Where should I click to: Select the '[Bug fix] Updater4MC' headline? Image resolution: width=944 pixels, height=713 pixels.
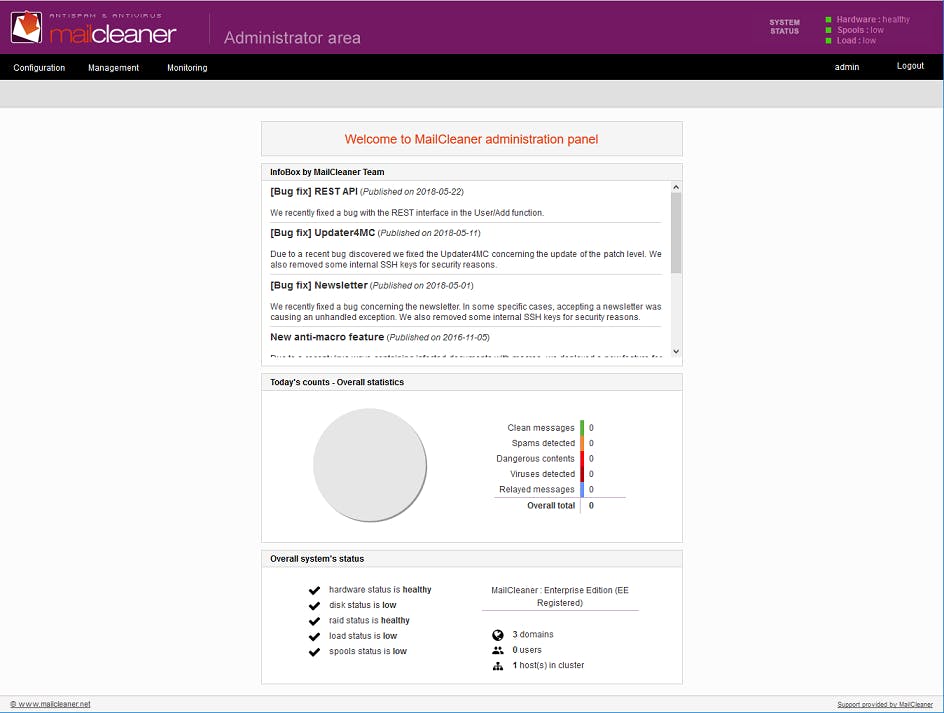[323, 232]
